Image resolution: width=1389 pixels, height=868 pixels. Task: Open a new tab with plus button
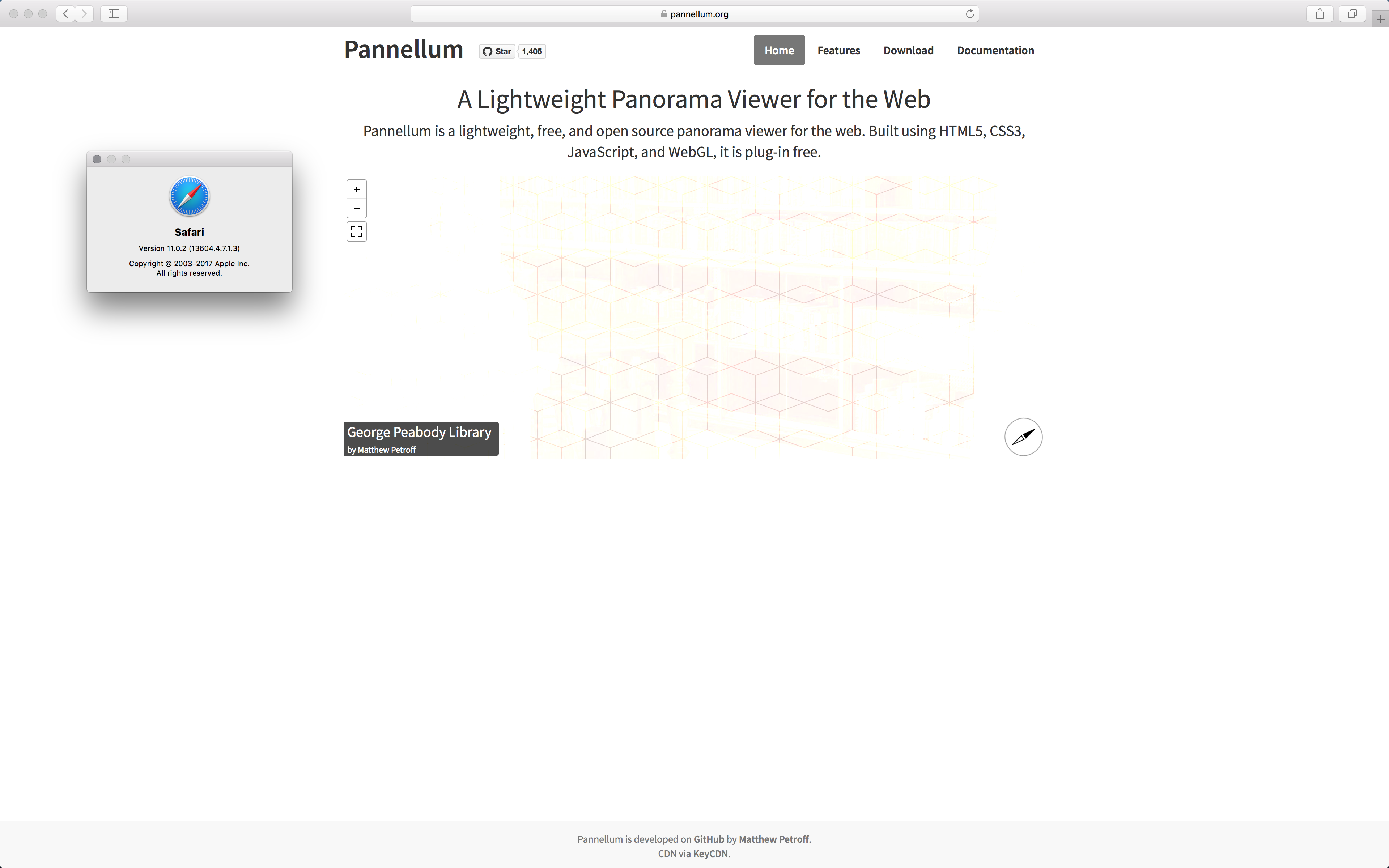point(1380,19)
